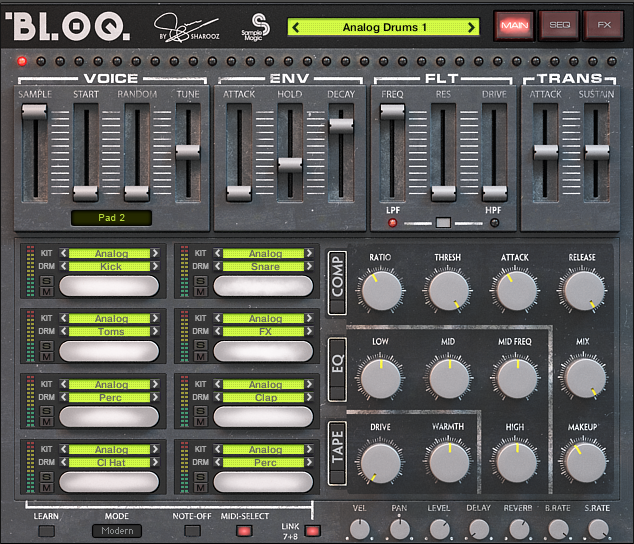This screenshot has width=634, height=544.
Task: Toggle the EQ section switch
Action: pos(337,369)
